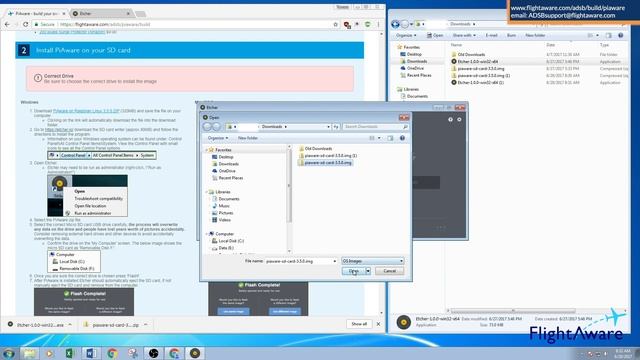Viewport: 640px width, 360px height.
Task: Click New folder in Explorer toolbar
Action: click(535, 36)
